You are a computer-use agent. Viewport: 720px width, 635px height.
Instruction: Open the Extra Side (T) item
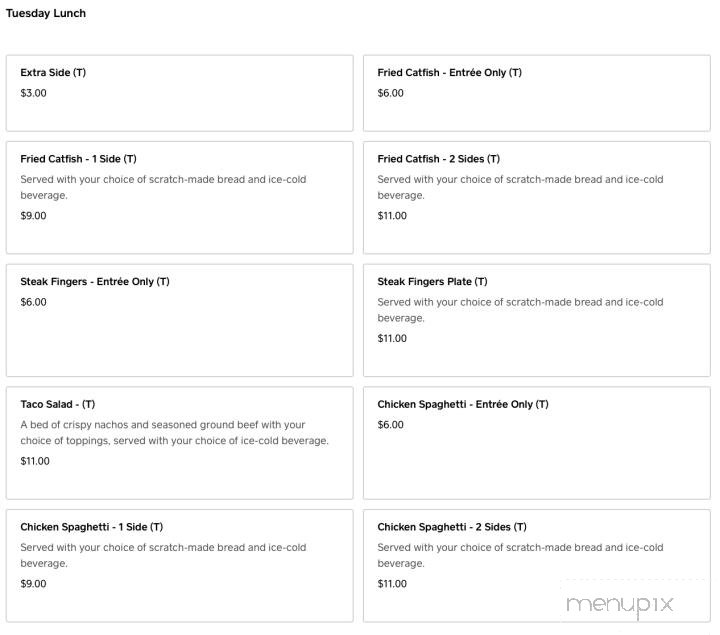(x=53, y=73)
